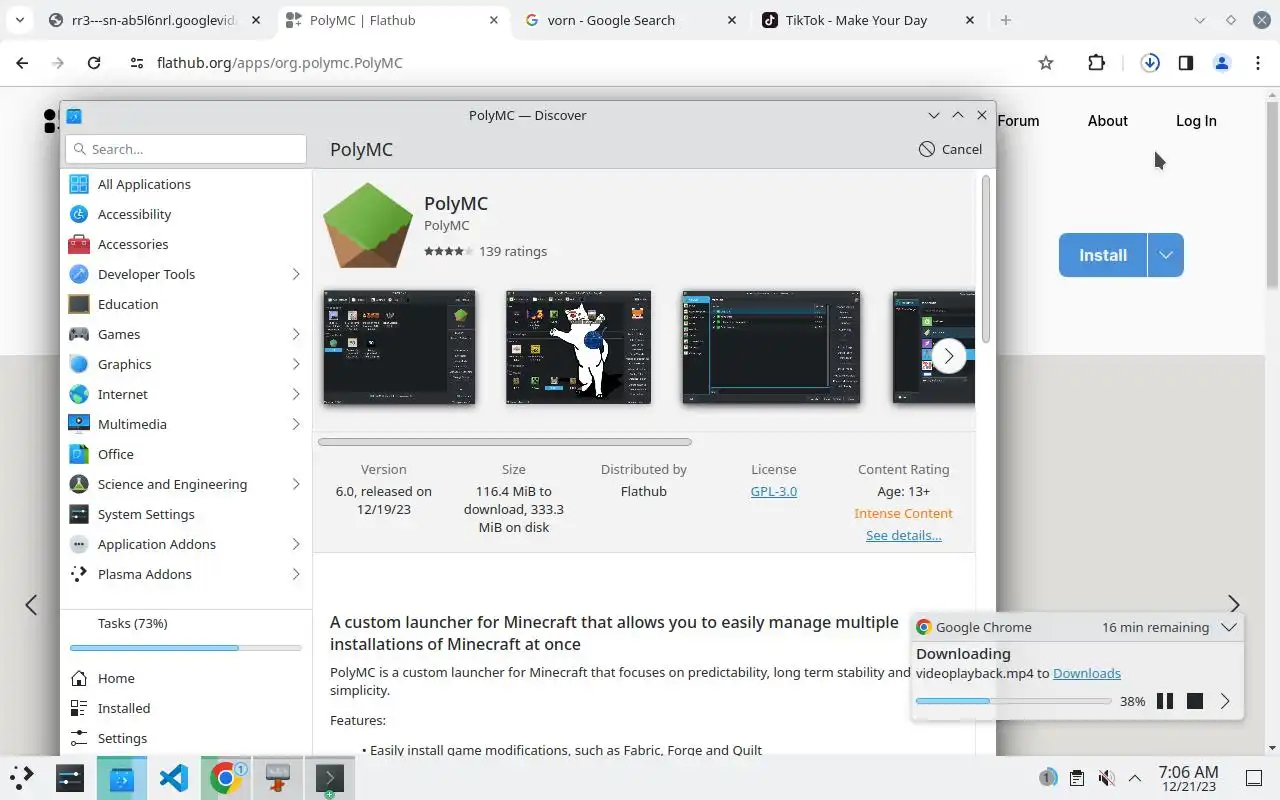Open Flathub About link
The width and height of the screenshot is (1280, 800).
[1108, 120]
